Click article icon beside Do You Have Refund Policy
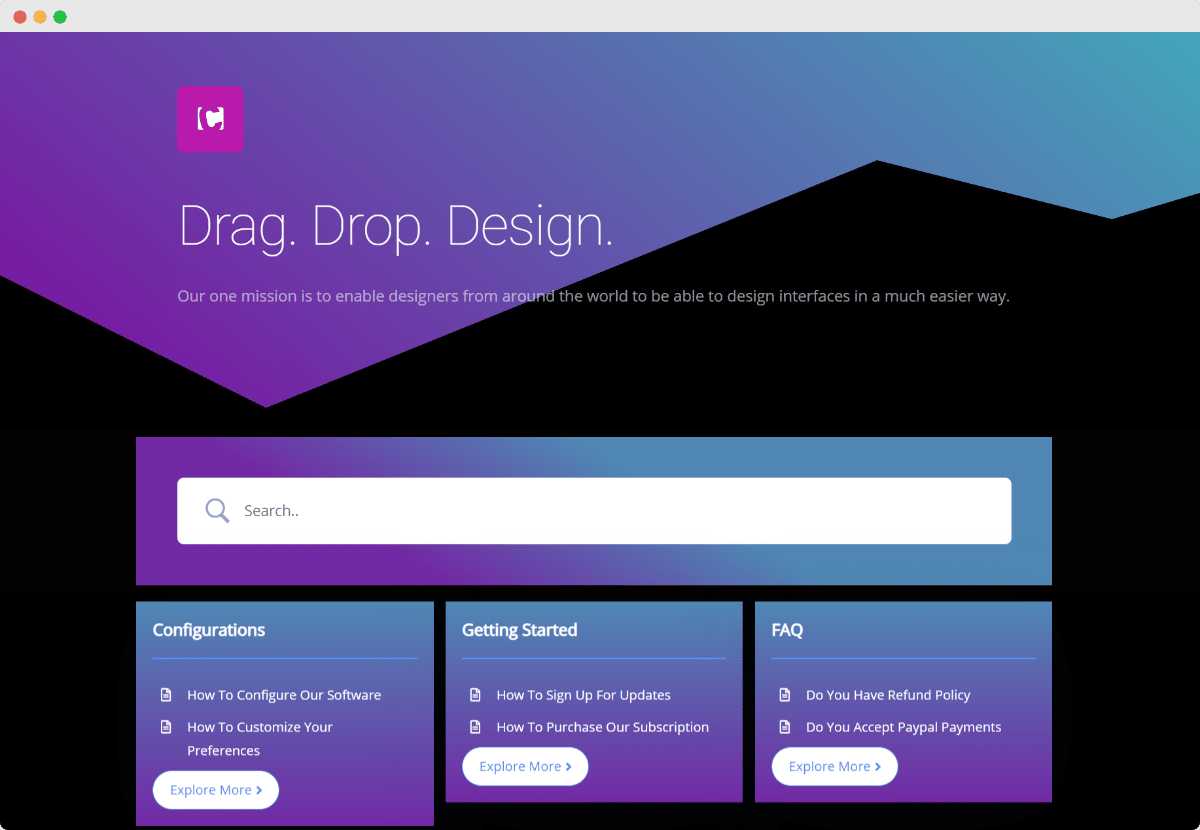 point(784,694)
